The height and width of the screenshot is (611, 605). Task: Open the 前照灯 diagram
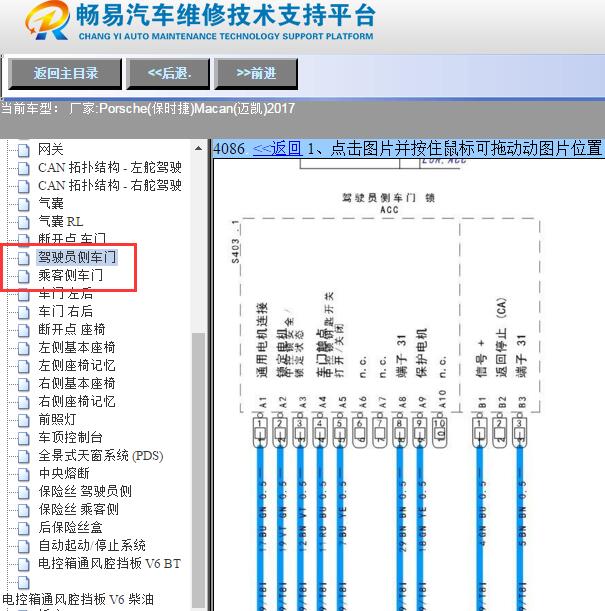pyautogui.click(x=57, y=419)
